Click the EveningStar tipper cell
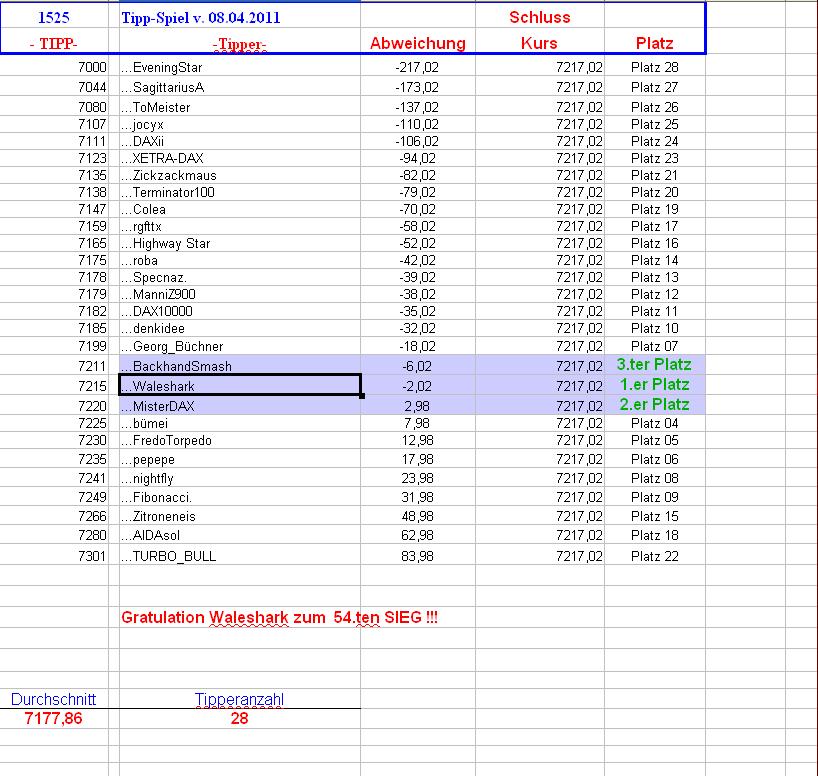This screenshot has width=818, height=776. click(239, 67)
